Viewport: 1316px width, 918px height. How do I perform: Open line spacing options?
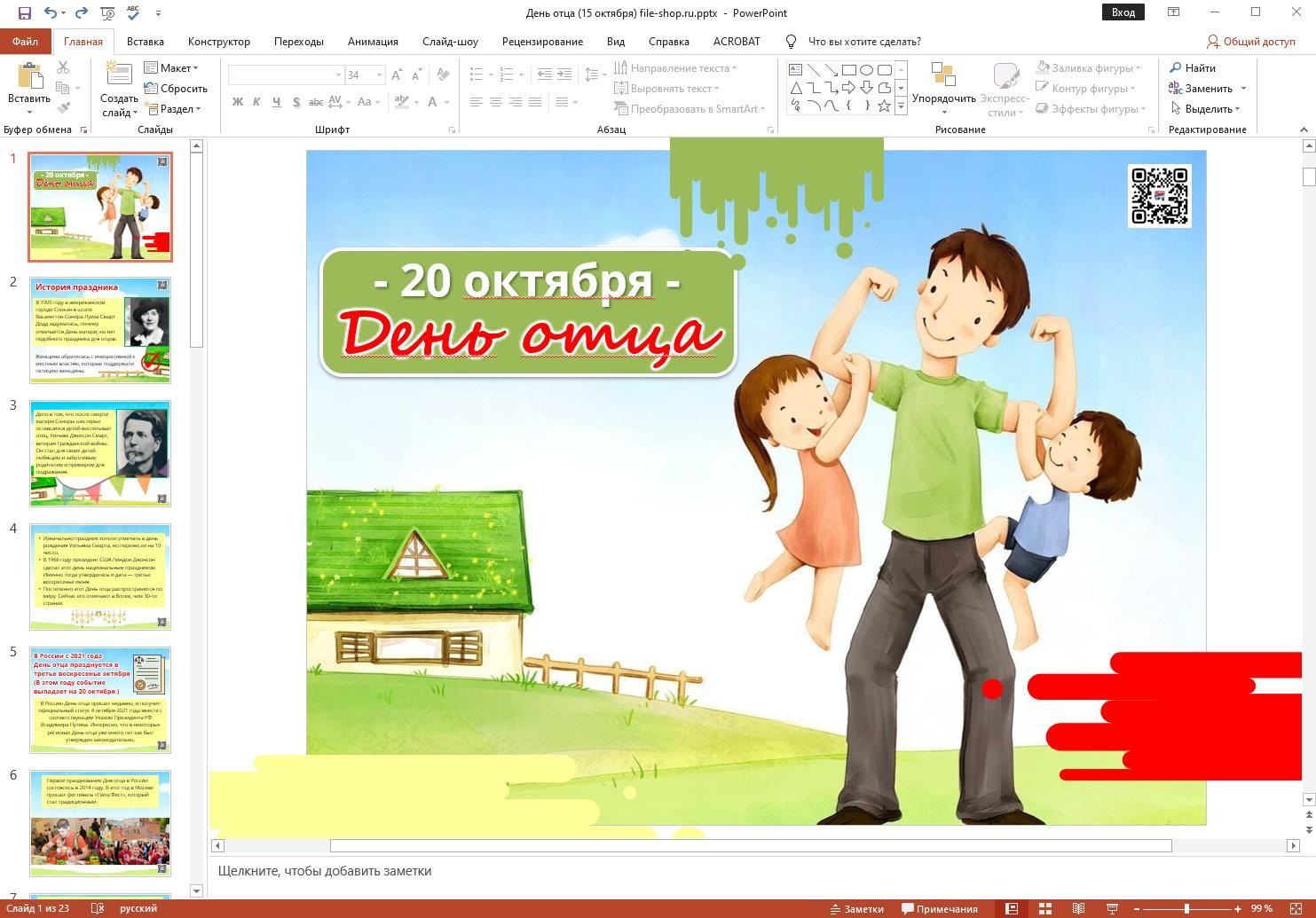pyautogui.click(x=595, y=75)
